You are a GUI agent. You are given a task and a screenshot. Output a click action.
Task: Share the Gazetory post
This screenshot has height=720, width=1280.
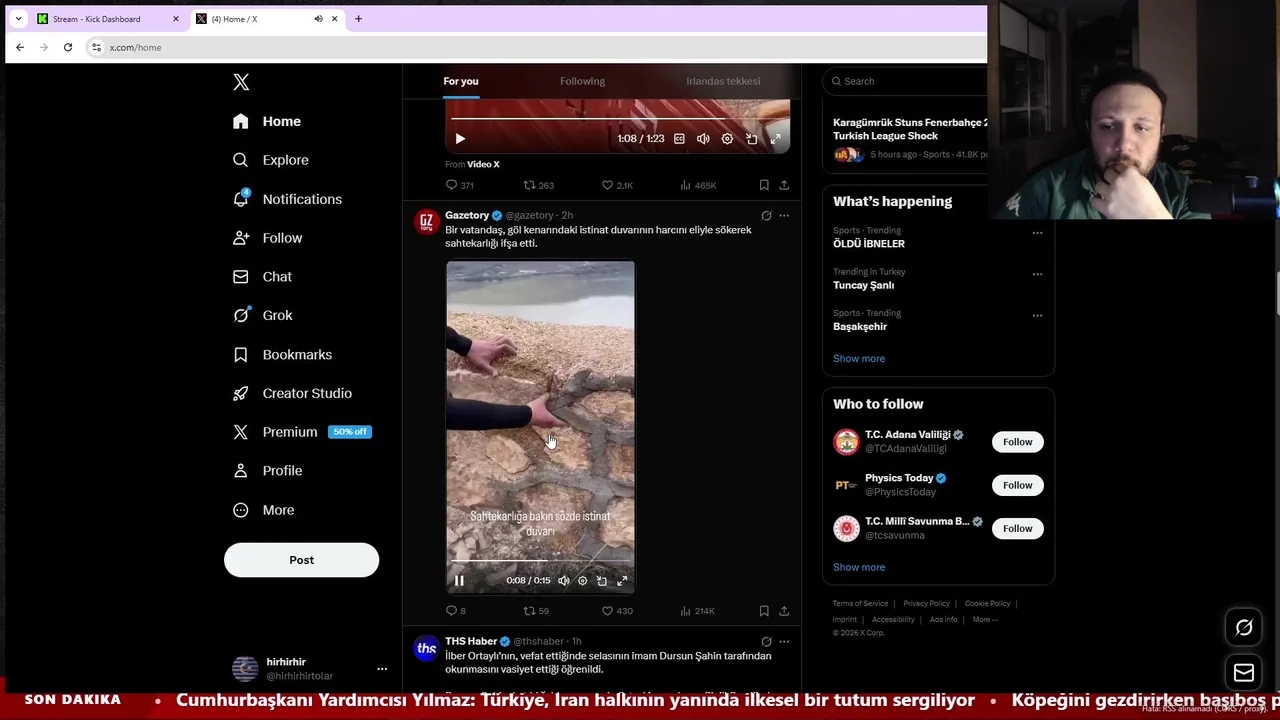point(784,611)
